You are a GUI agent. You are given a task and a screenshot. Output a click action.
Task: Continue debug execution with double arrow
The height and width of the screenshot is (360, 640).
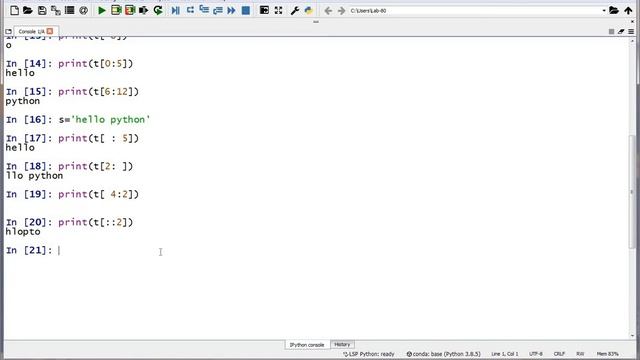coord(231,11)
